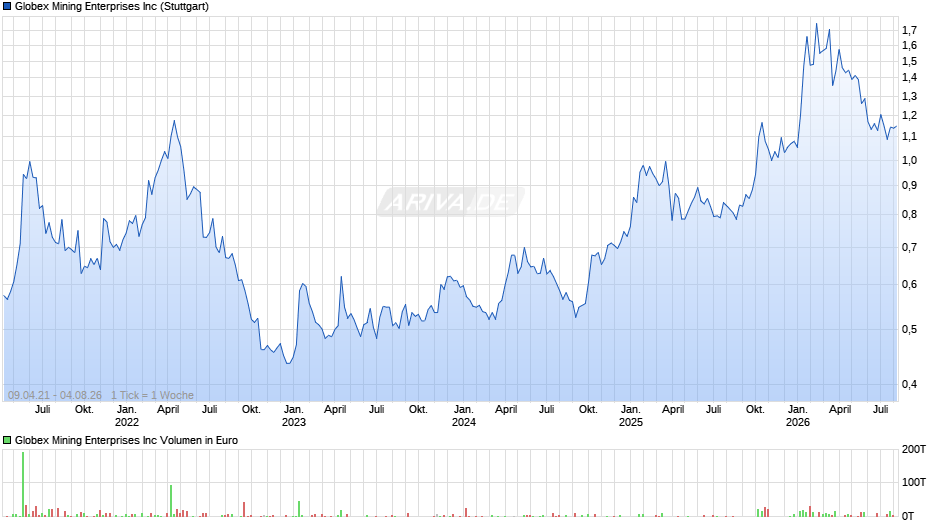Click the green volume bar at April 2022
The image size is (940, 526).
(x=171, y=501)
